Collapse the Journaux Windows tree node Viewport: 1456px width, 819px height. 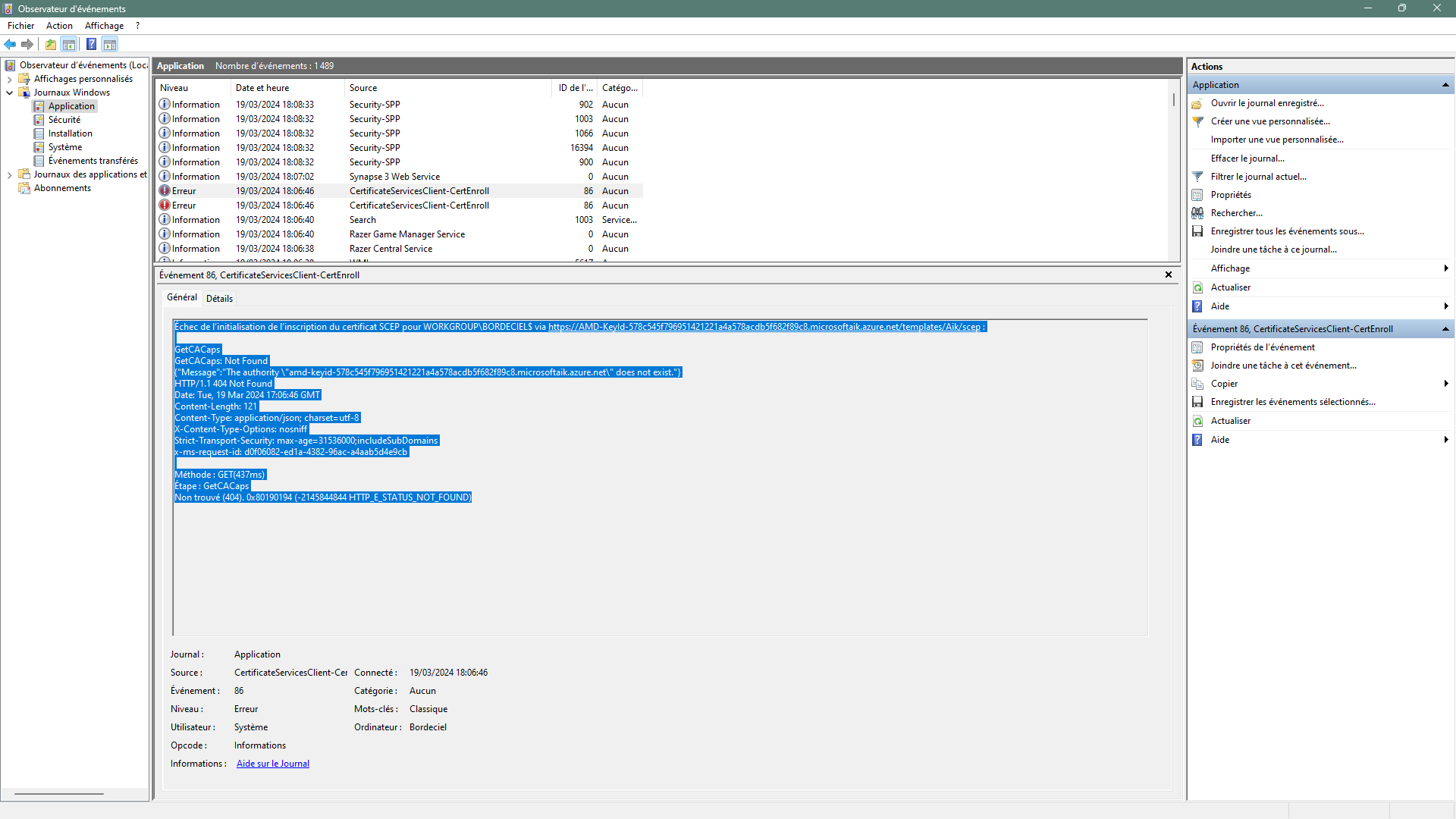9,93
